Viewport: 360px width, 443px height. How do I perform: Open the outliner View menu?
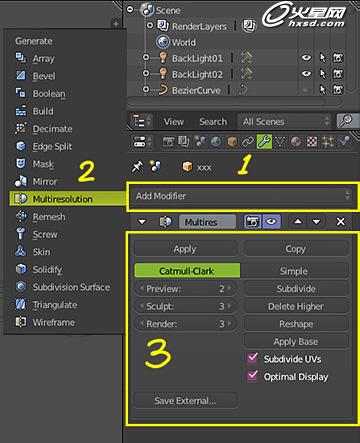[174, 122]
